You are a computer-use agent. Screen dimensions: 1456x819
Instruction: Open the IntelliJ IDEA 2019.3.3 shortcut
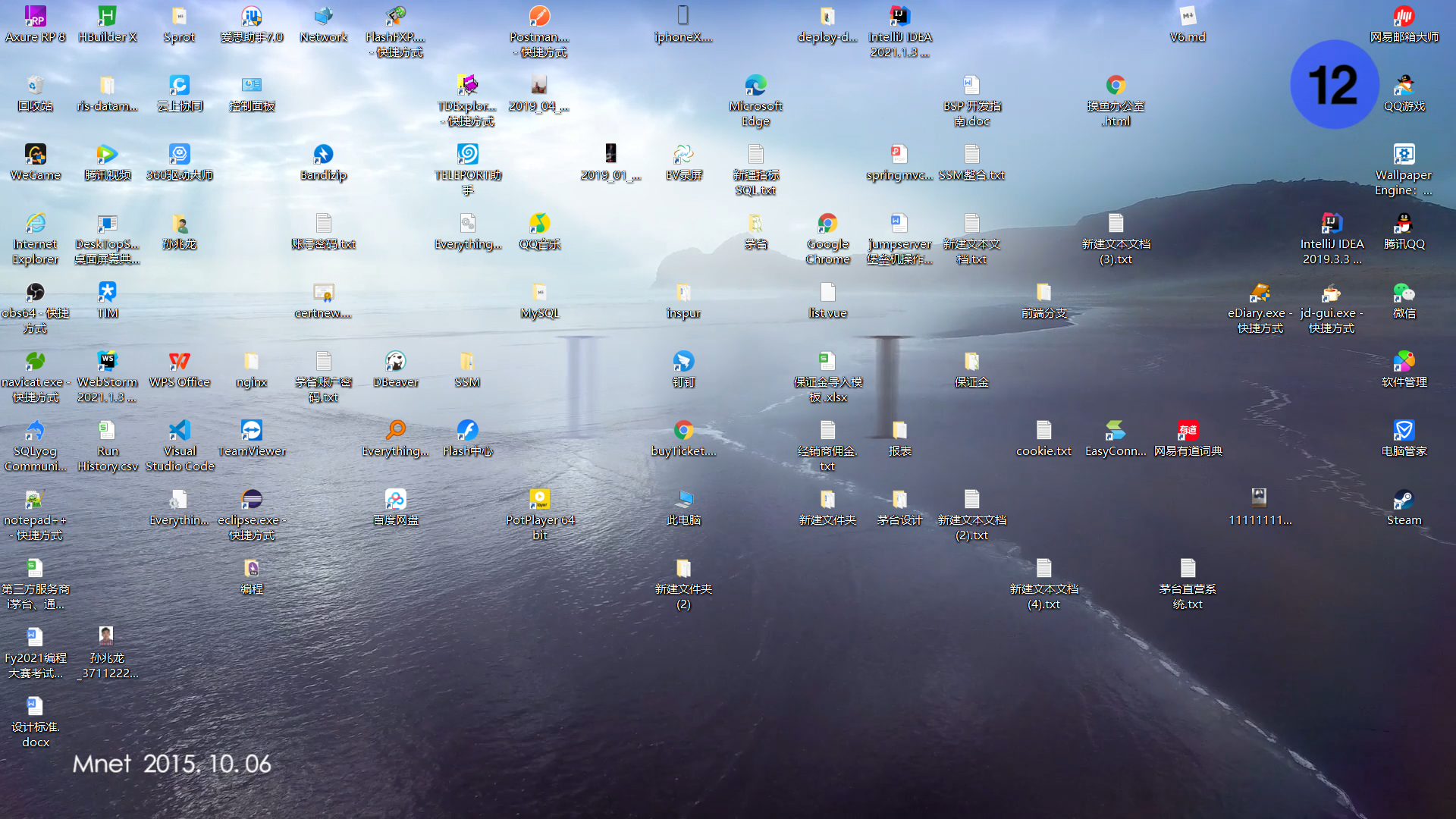click(x=1332, y=239)
